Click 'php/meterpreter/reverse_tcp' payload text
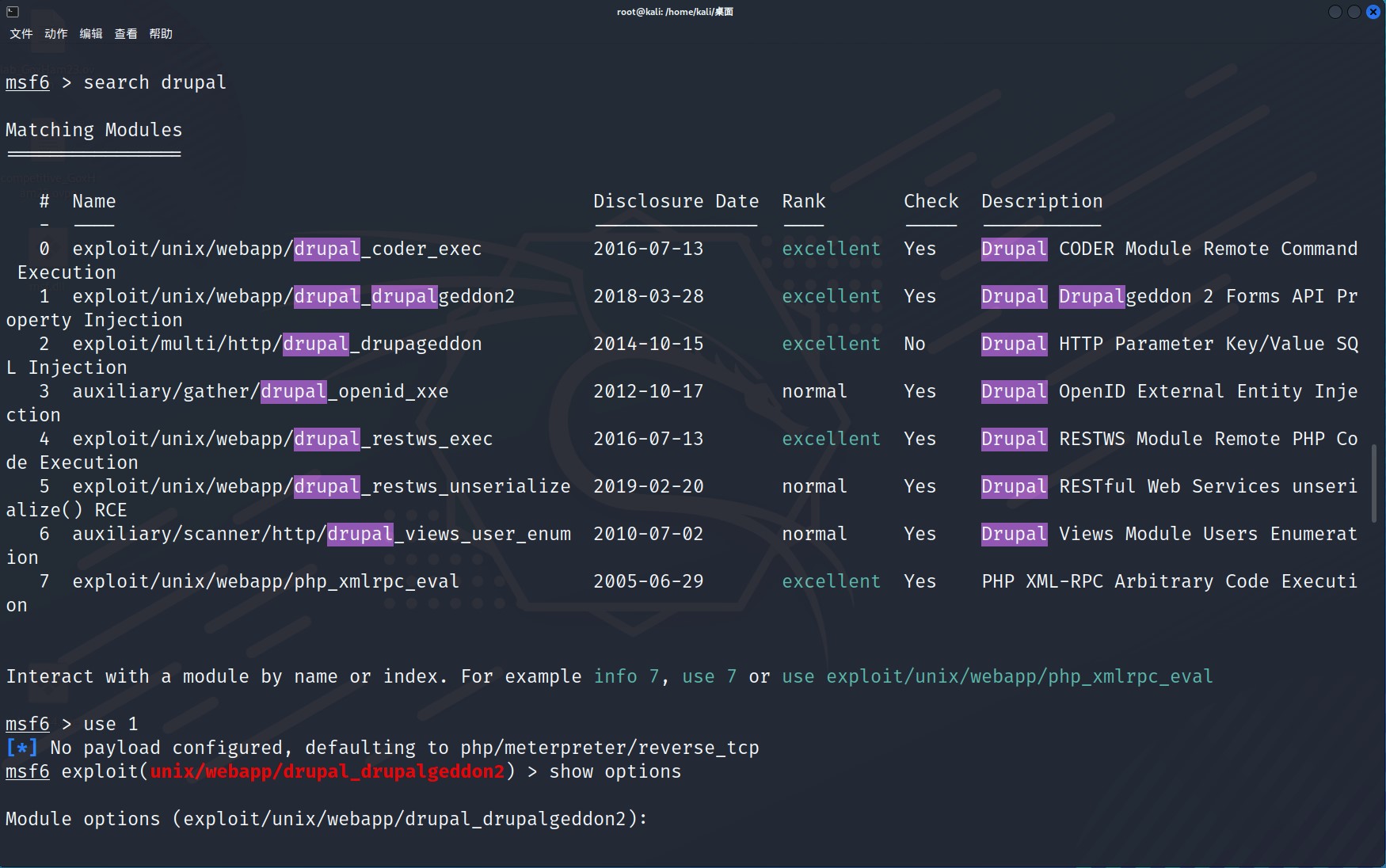Viewport: 1386px width, 868px height. tap(610, 748)
